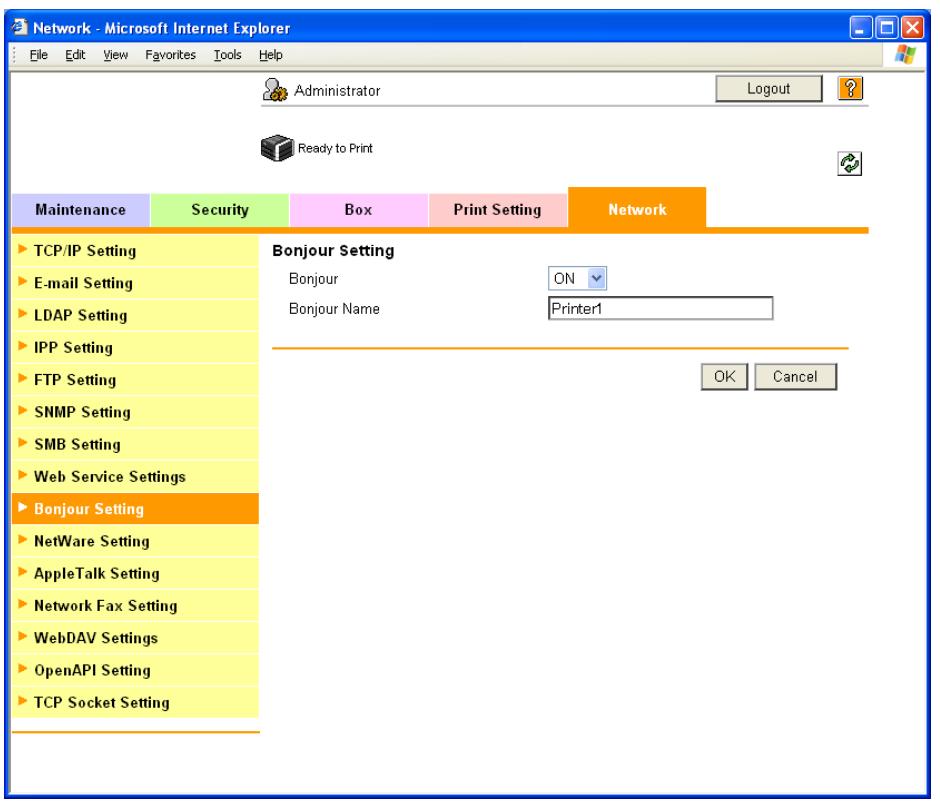Switch to the Print Setting tab
This screenshot has height=803, width=940.
point(497,210)
